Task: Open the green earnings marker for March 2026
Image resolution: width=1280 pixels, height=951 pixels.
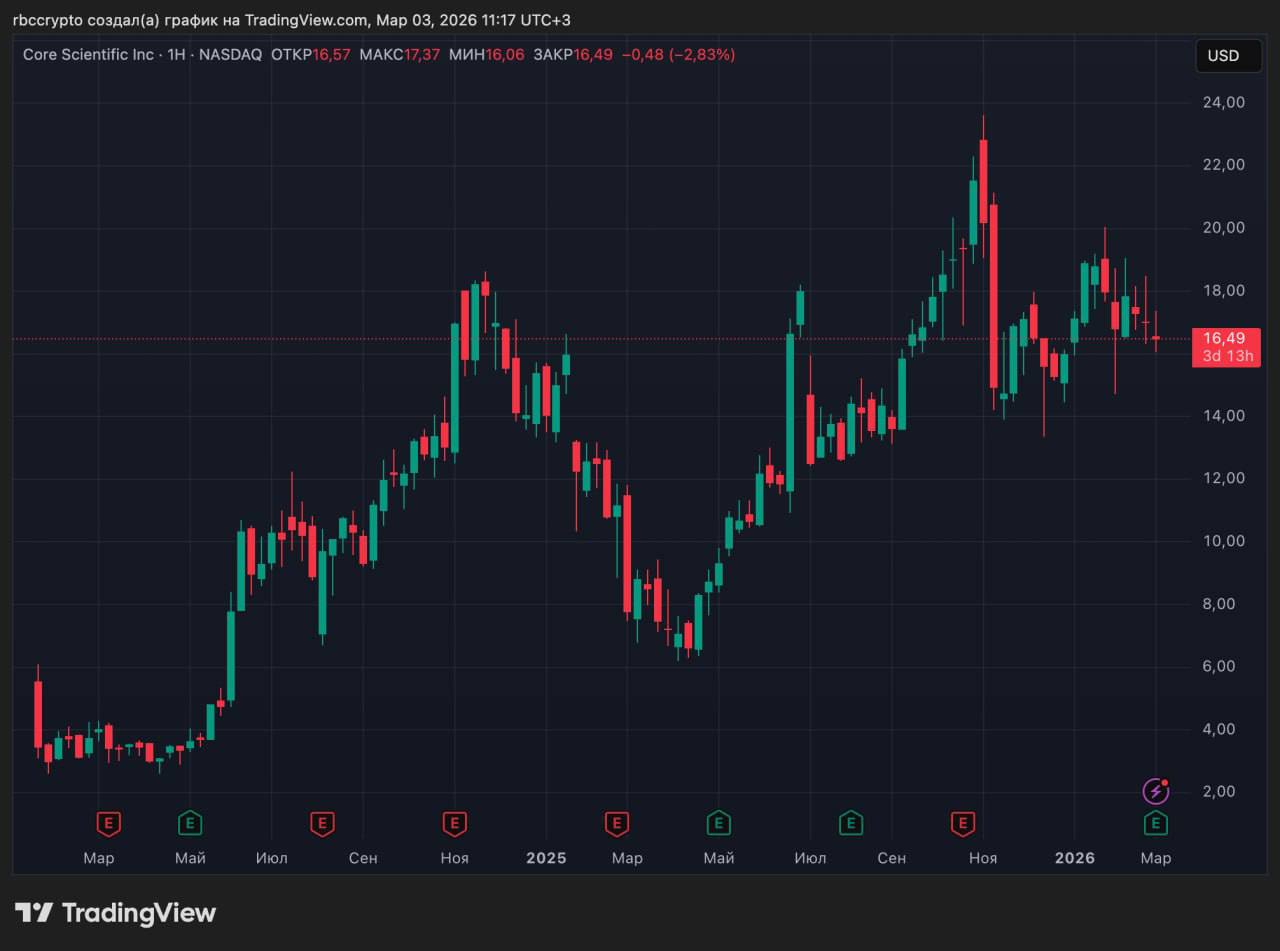Action: pos(1156,824)
